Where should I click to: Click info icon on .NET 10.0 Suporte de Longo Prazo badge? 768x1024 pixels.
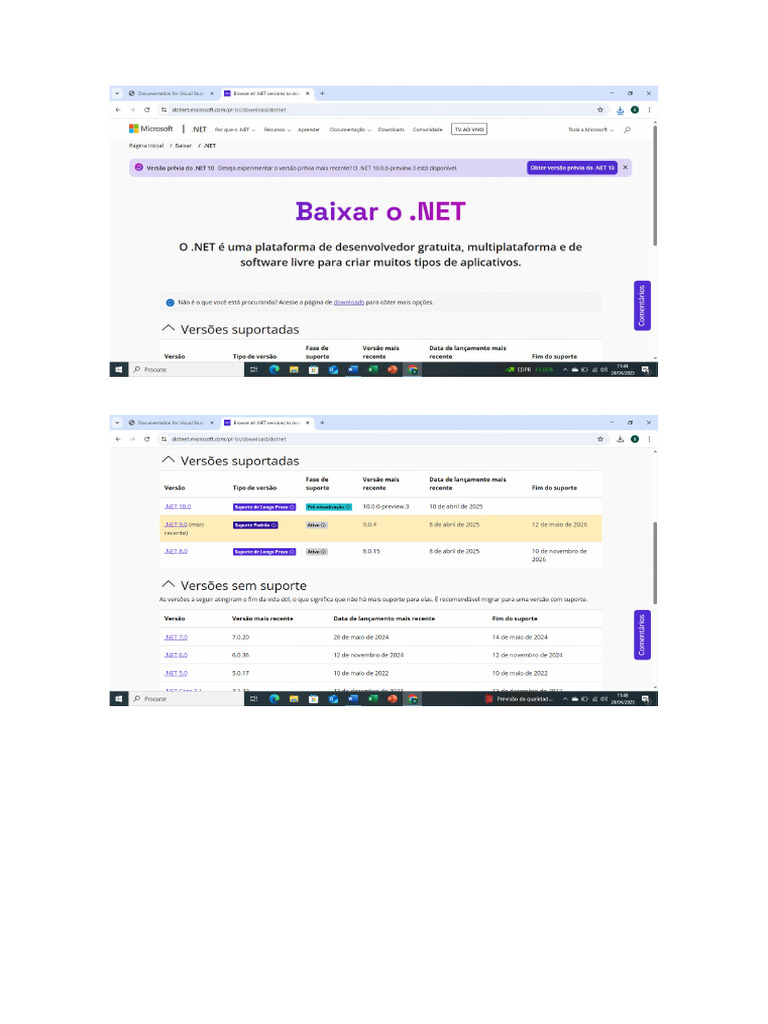292,507
